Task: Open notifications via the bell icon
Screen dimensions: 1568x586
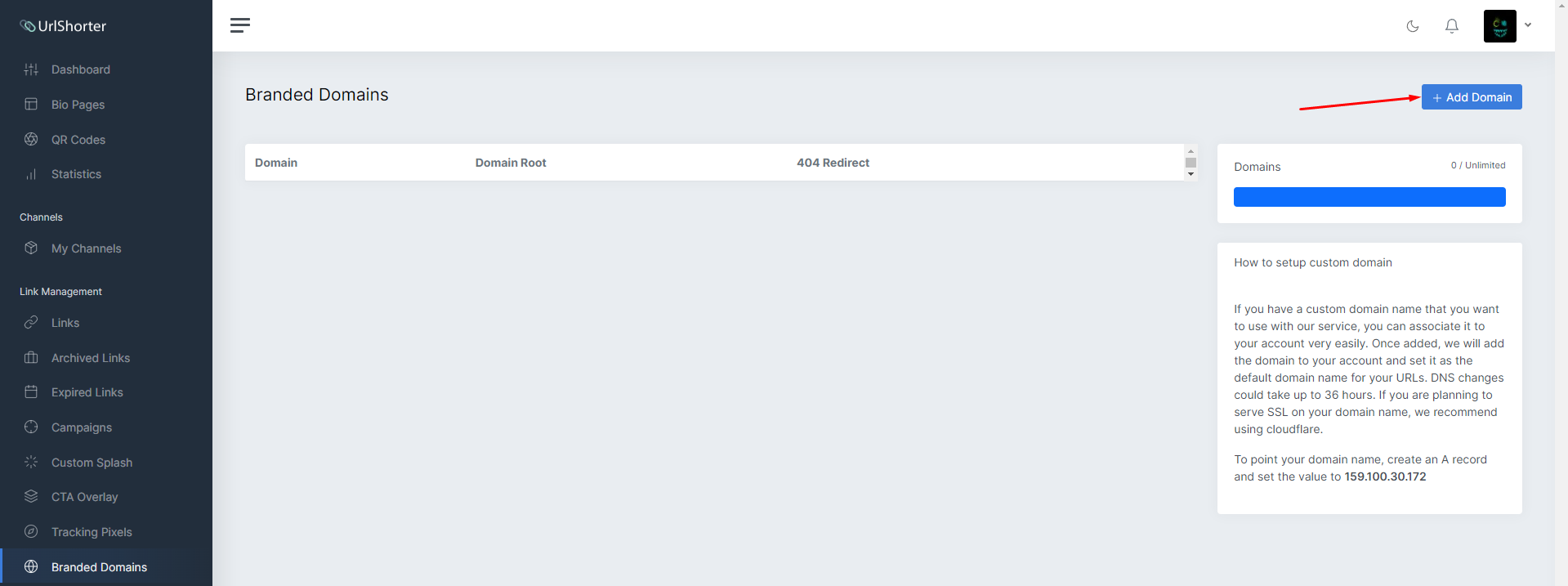Action: tap(1452, 26)
